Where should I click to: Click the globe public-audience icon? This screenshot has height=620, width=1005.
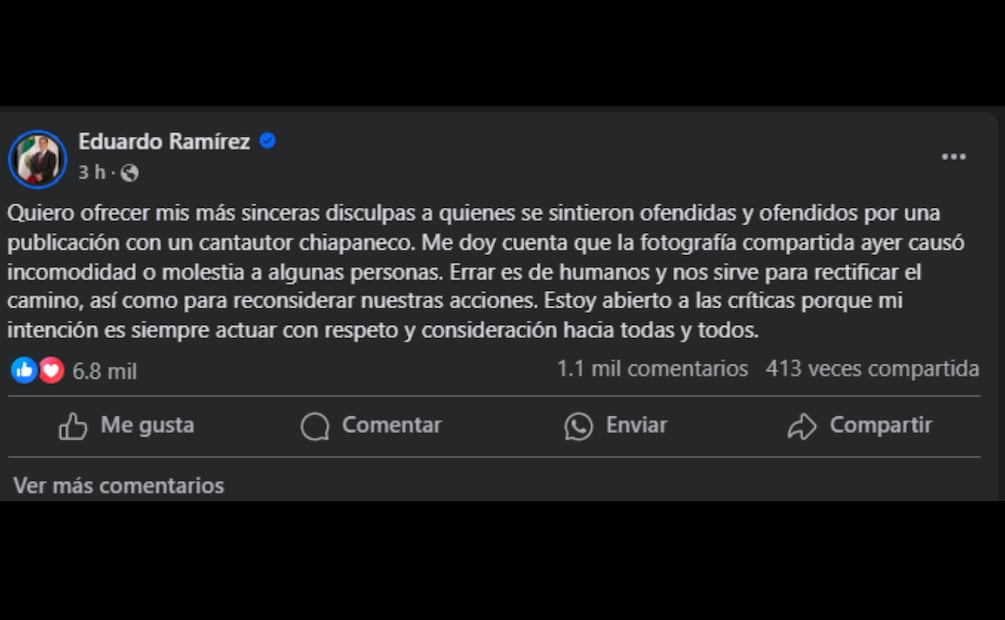(x=129, y=173)
